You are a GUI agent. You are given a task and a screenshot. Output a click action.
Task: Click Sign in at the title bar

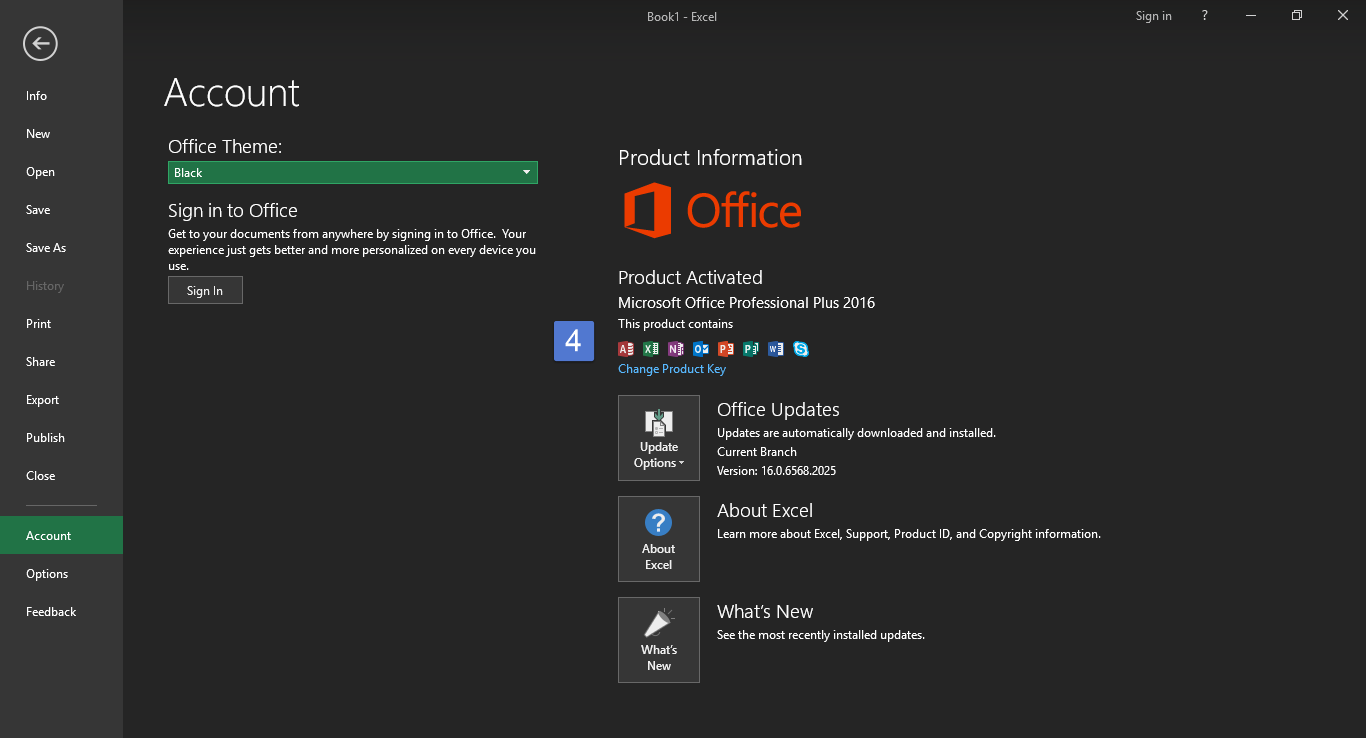pyautogui.click(x=1153, y=16)
